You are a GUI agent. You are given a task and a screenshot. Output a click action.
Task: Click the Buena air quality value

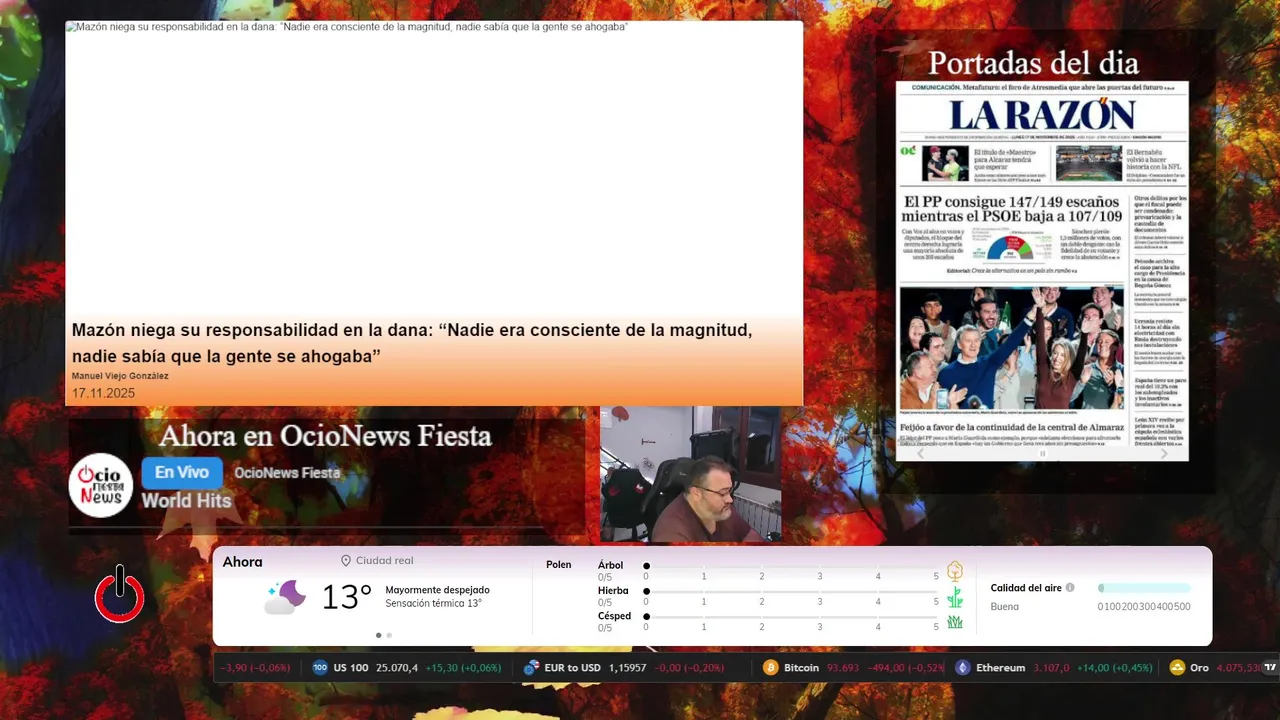tap(1004, 606)
